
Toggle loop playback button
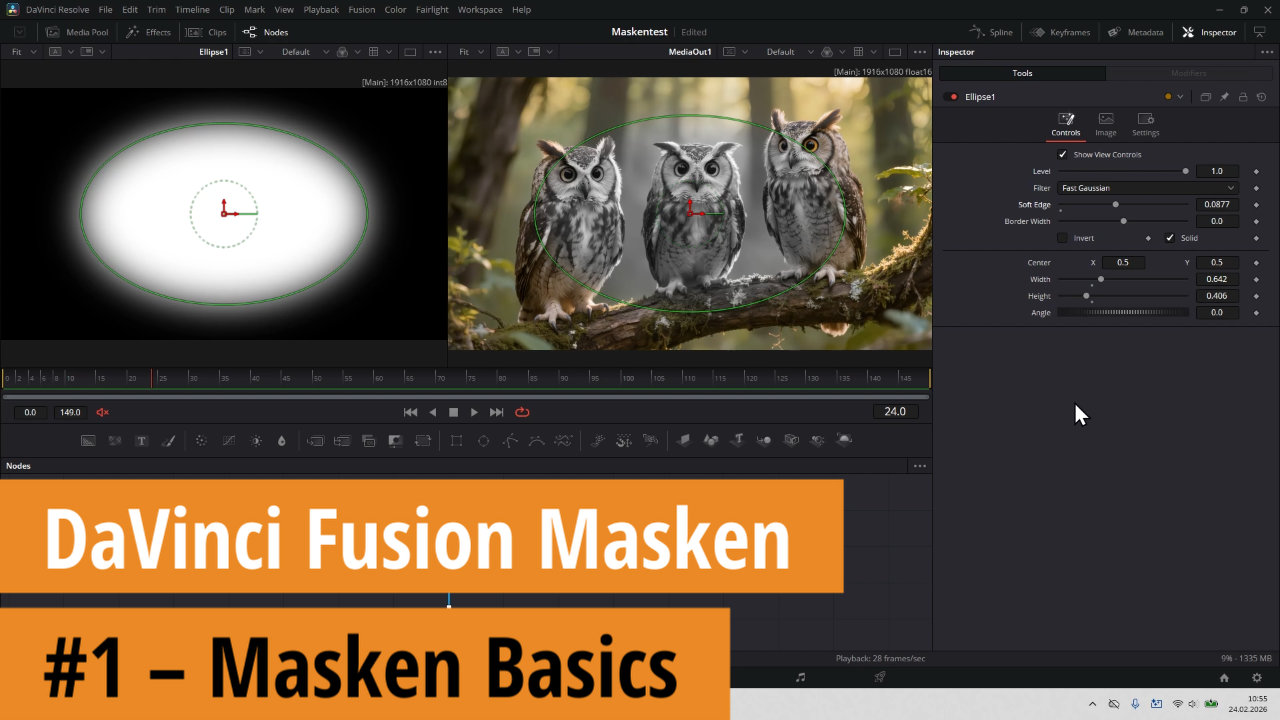pos(522,412)
